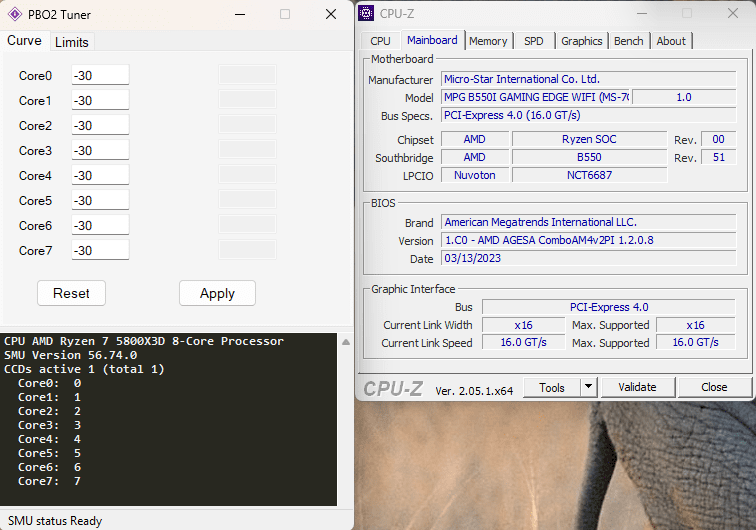Image resolution: width=756 pixels, height=530 pixels.
Task: Click the log panel scrollbar up arrow
Action: pos(346,342)
